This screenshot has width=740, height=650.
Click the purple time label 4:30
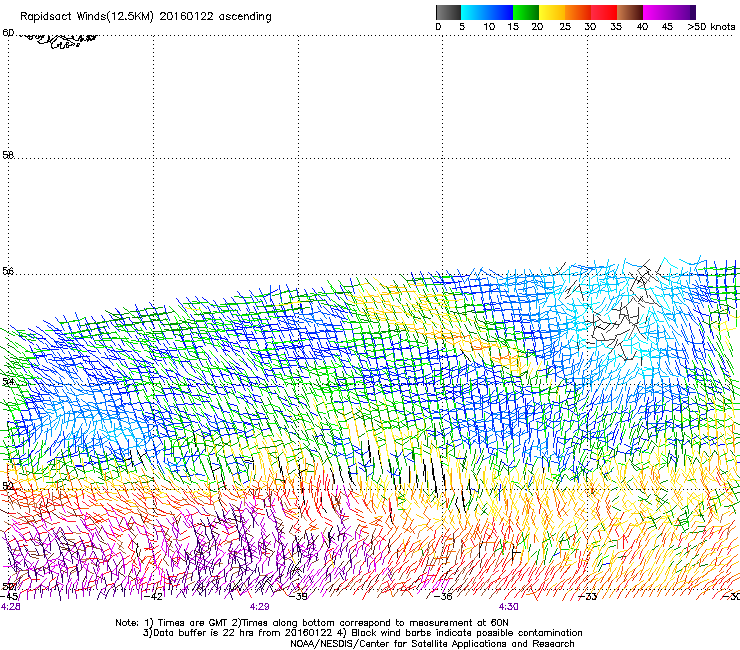(x=508, y=607)
